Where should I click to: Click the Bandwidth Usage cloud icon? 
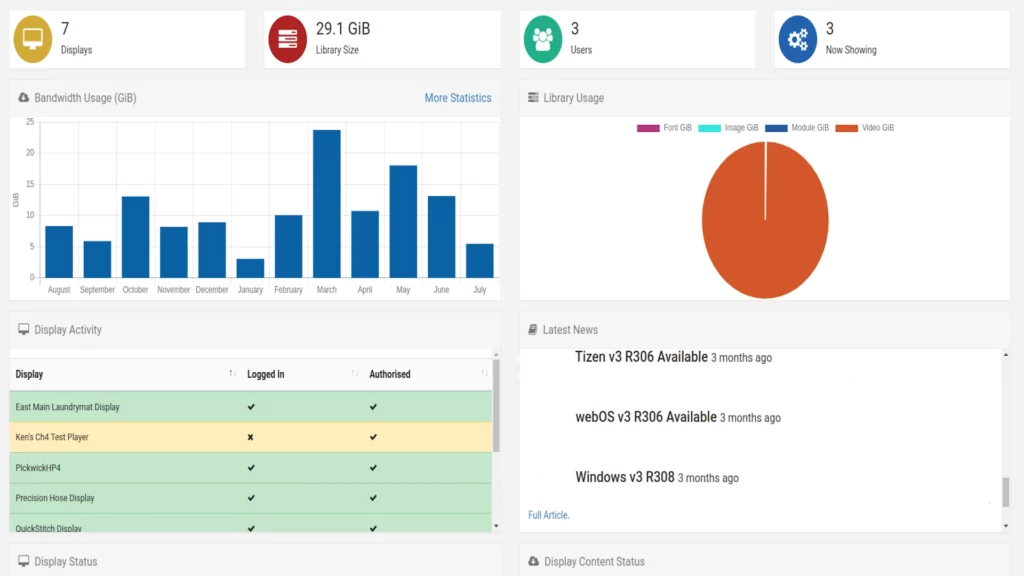(x=24, y=97)
